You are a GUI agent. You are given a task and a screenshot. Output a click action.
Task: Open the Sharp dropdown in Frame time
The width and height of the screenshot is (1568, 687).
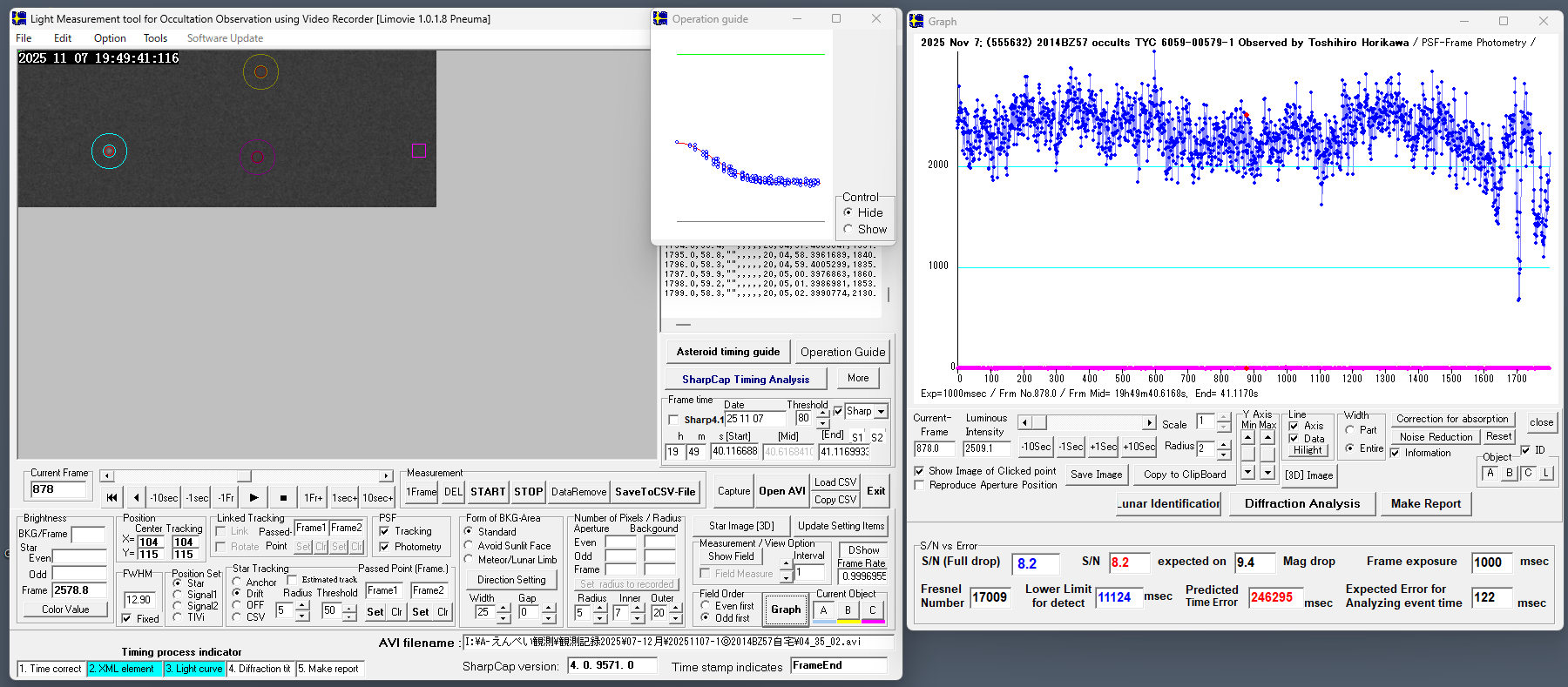point(881,412)
